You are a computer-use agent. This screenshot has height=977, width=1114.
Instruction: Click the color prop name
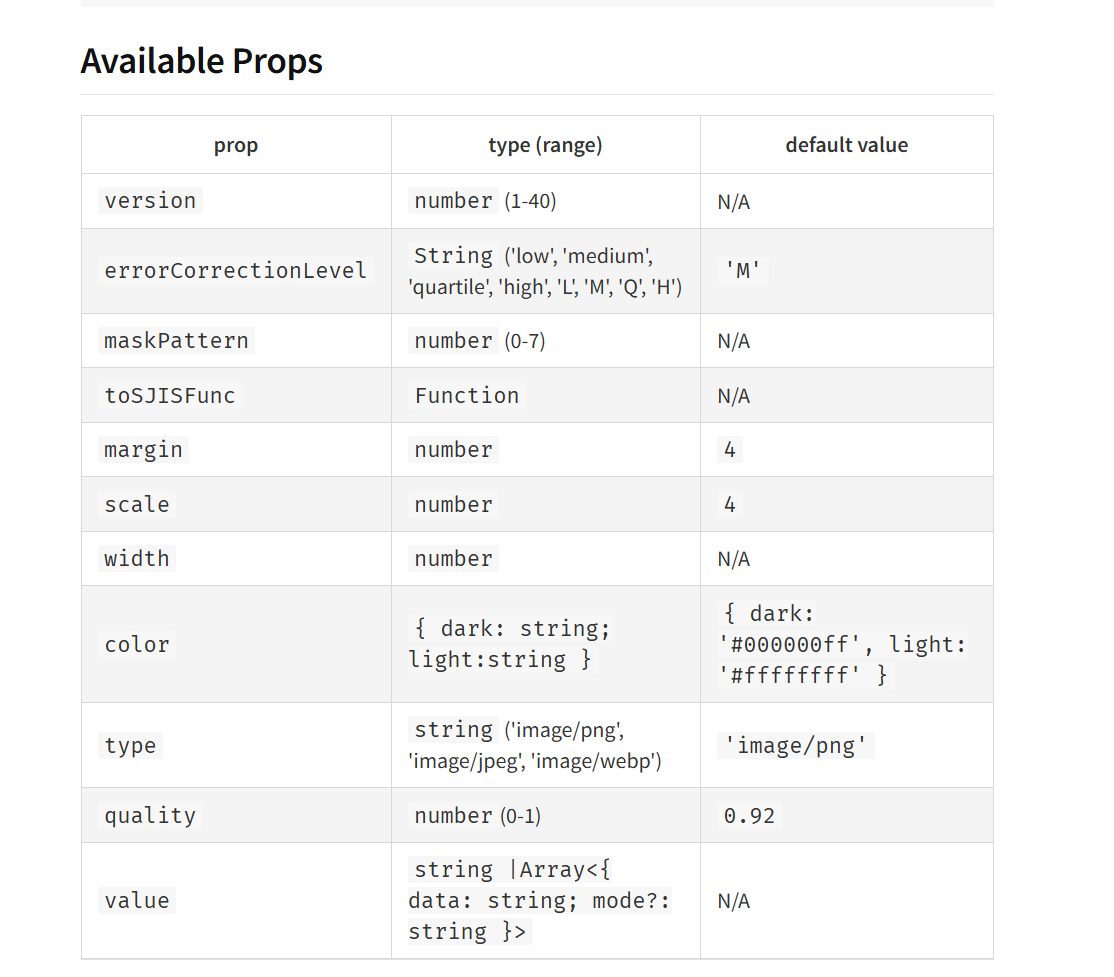(136, 644)
